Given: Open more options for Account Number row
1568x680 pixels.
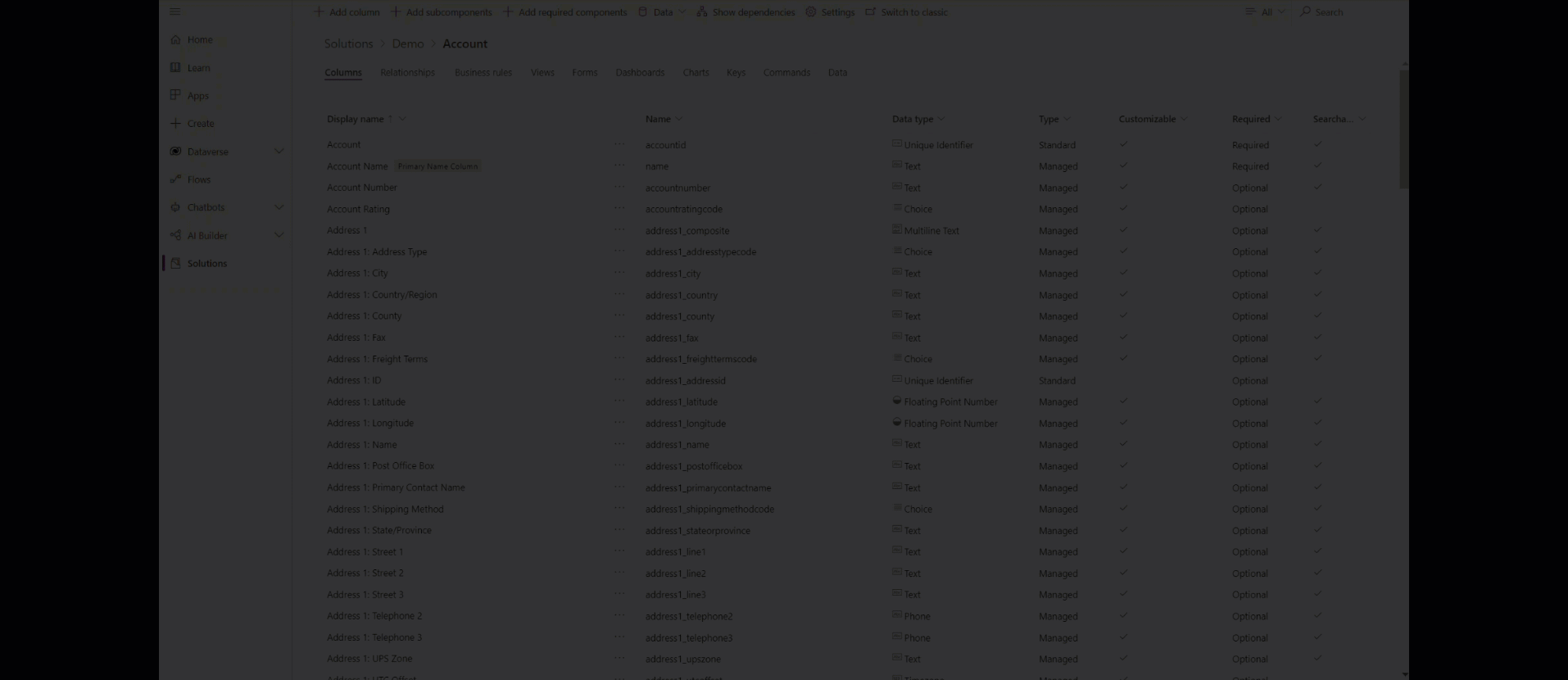Looking at the screenshot, I should tap(619, 187).
